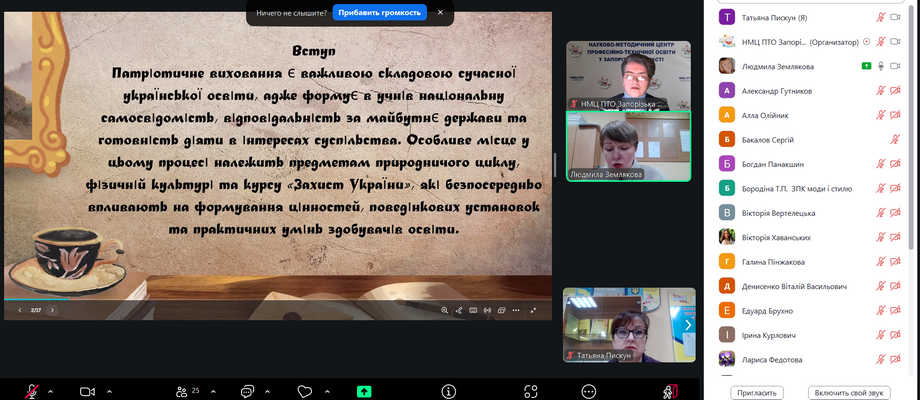Open reactions heart icon
Viewport: 920px width, 400px height.
point(305,391)
